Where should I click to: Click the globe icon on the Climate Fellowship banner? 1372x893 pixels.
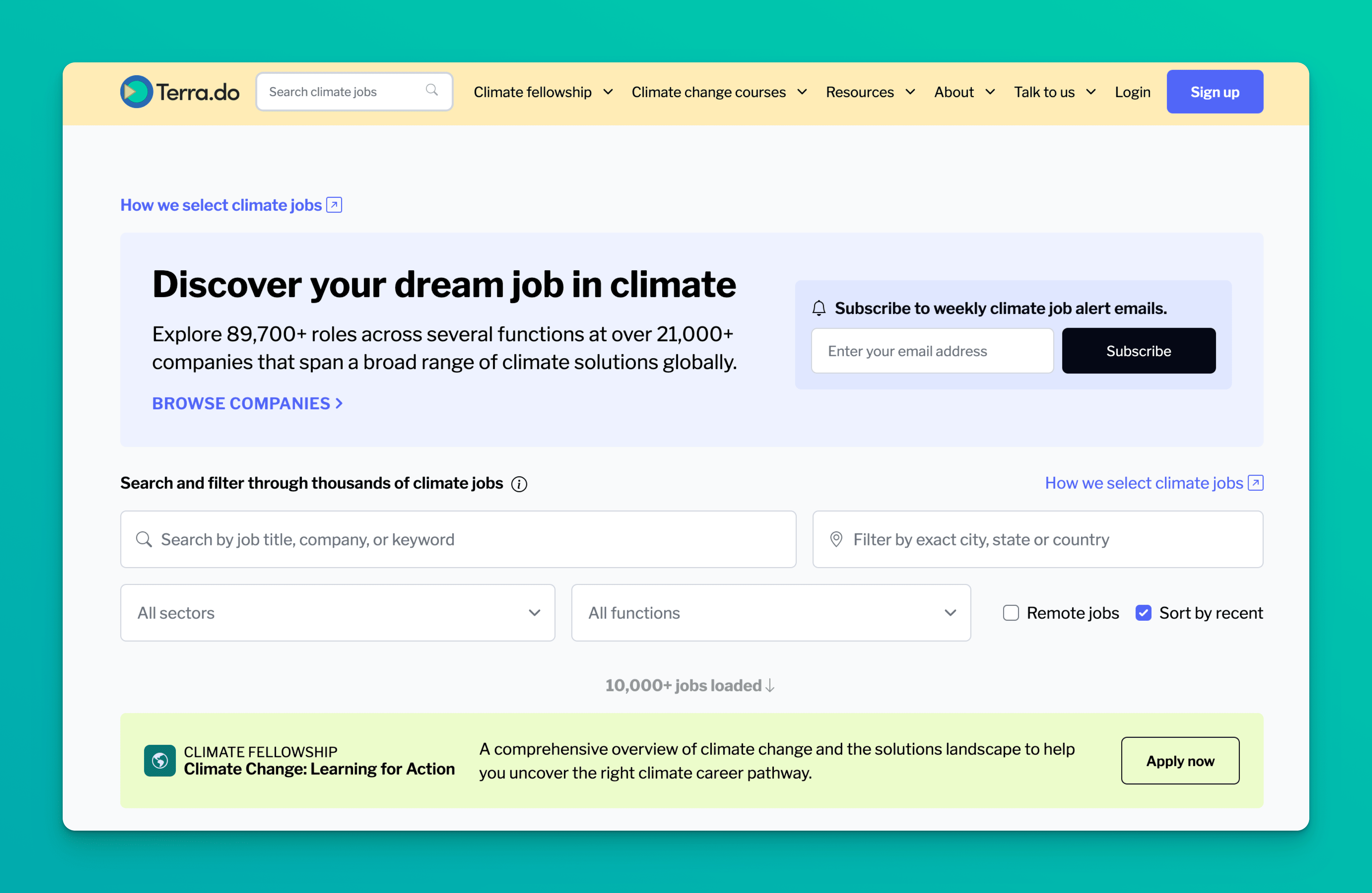tap(160, 761)
